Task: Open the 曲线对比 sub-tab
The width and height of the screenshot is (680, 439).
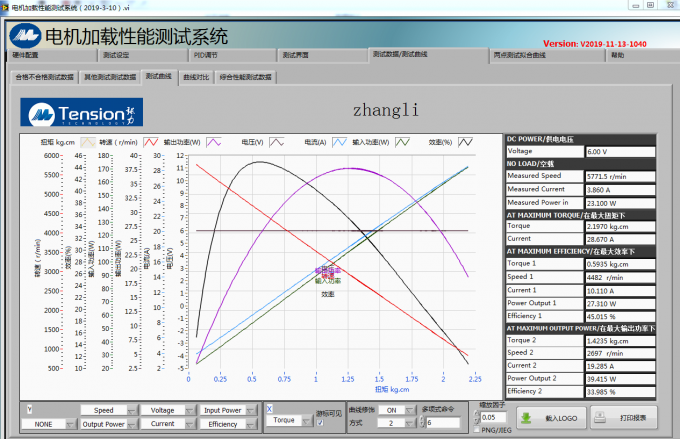Action: [197, 76]
